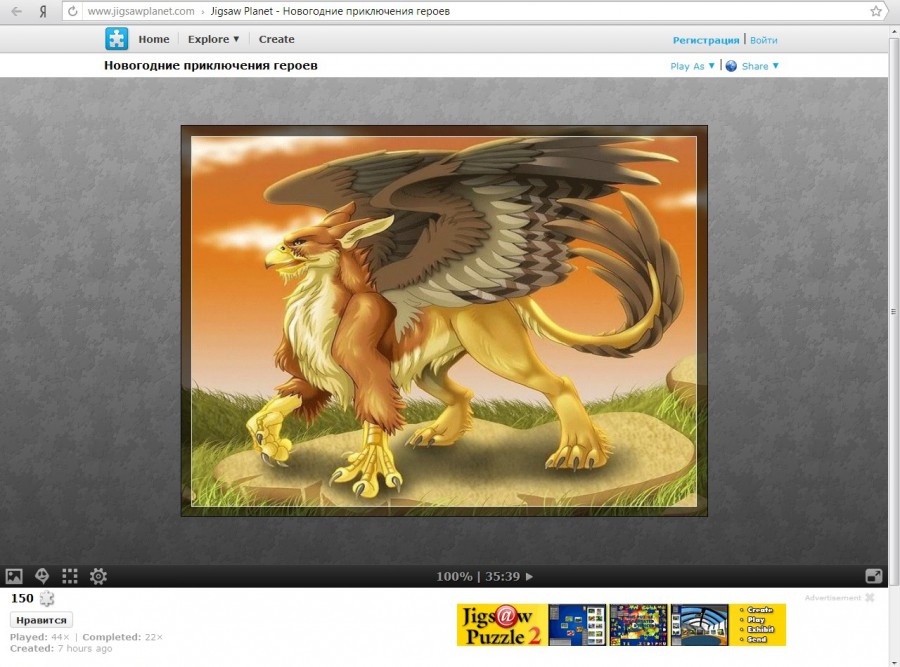Click the Completed: 22× statistic
The height and width of the screenshot is (667, 900).
pos(122,637)
